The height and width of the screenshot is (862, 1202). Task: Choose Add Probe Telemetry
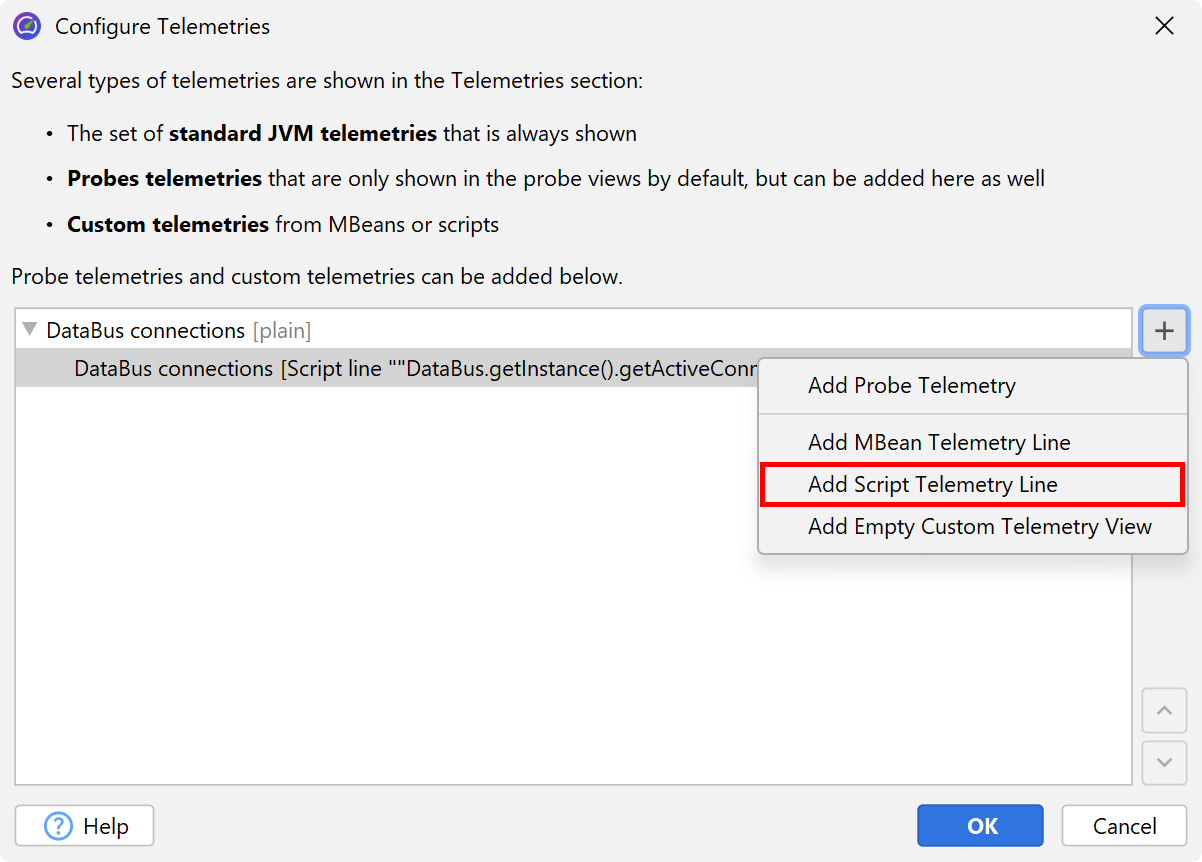[x=911, y=386]
